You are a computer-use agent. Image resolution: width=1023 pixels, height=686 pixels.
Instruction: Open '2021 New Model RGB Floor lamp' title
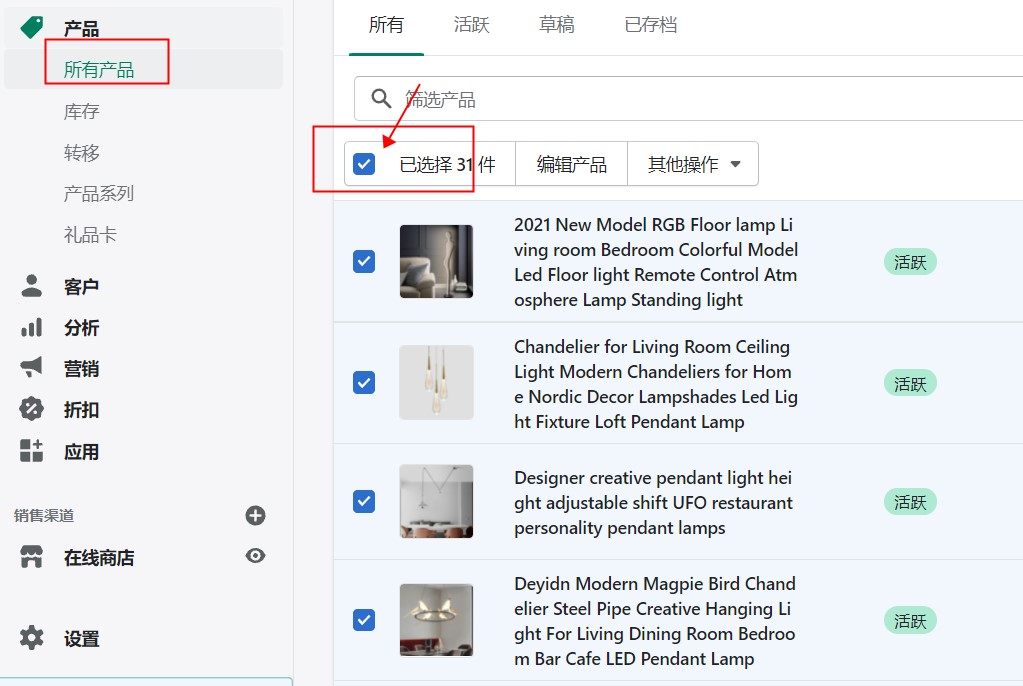pyautogui.click(x=656, y=262)
